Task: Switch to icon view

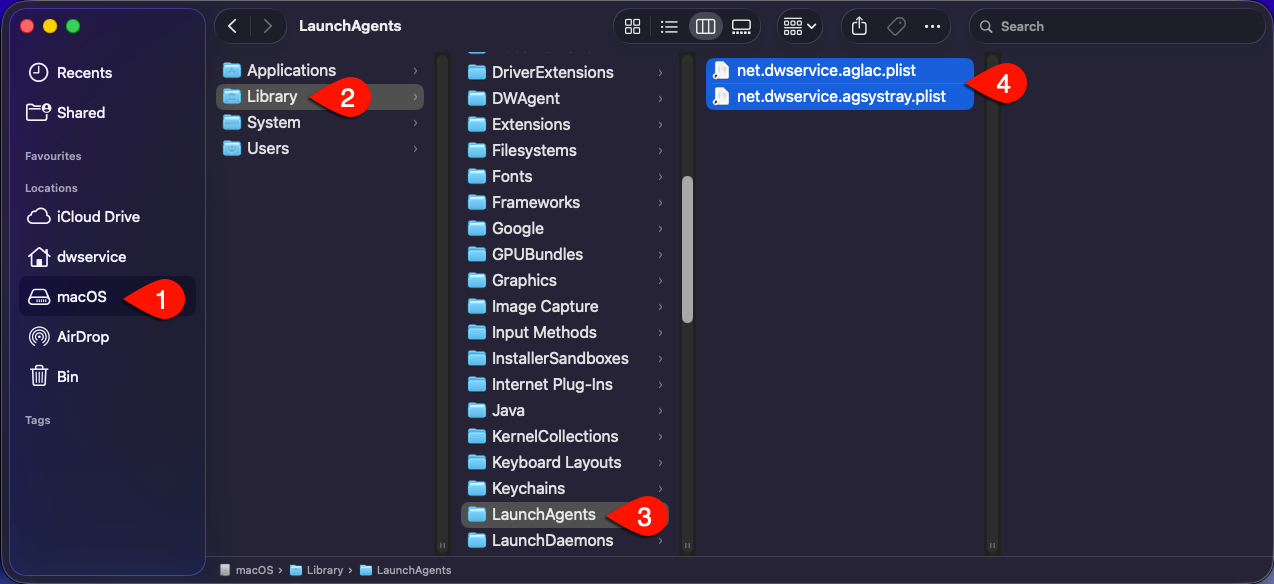Action: [x=632, y=26]
